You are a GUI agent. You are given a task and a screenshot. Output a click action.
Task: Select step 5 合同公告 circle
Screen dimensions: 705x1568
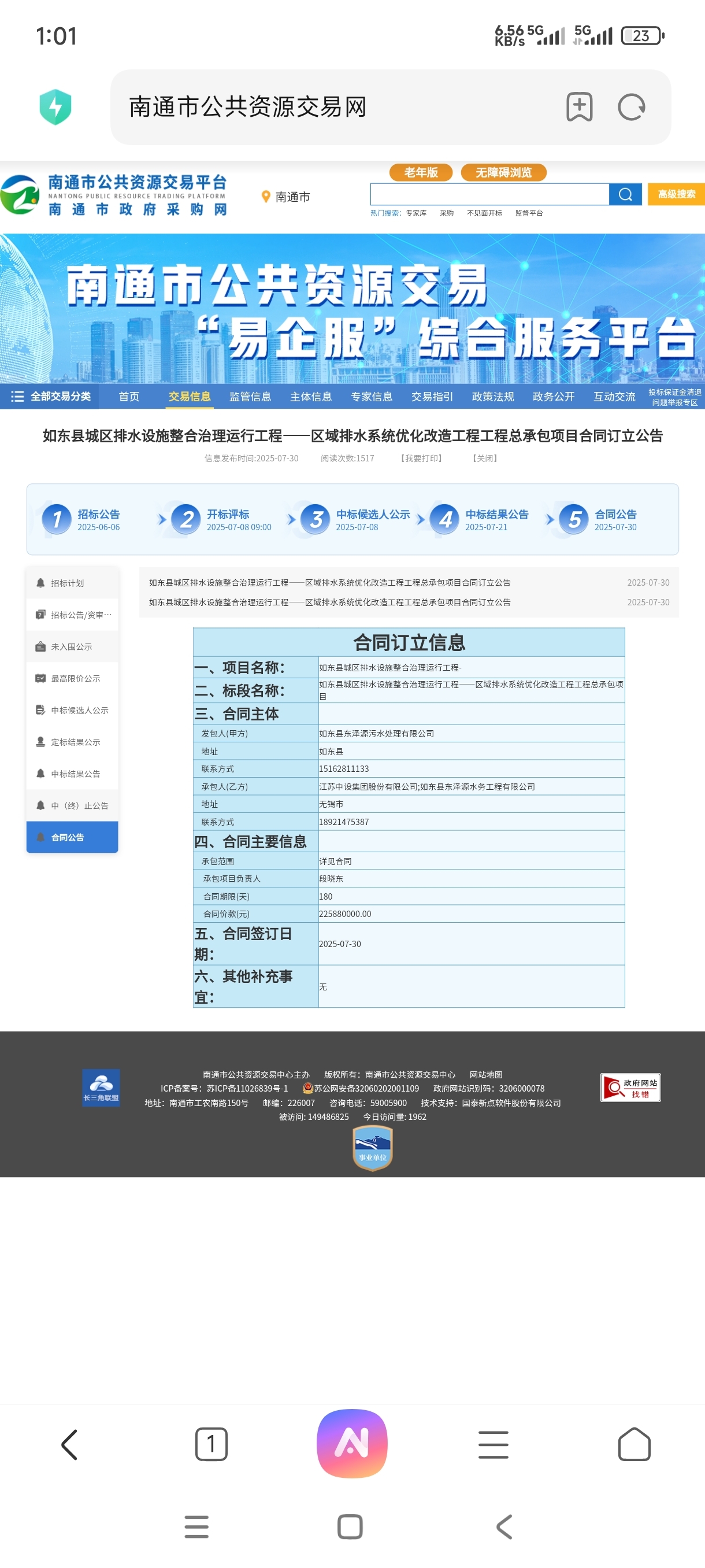click(574, 519)
